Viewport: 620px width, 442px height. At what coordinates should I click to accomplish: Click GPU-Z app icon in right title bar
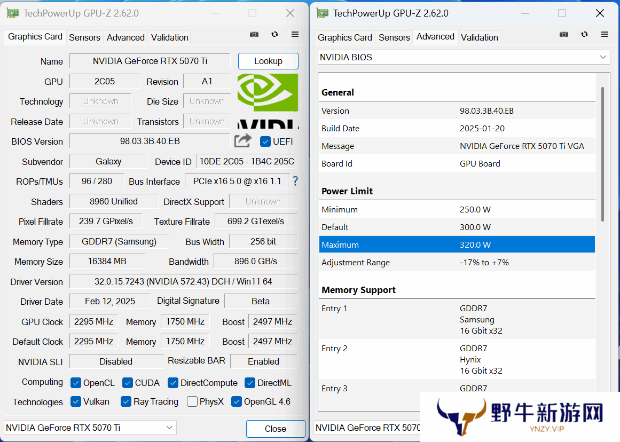[322, 13]
